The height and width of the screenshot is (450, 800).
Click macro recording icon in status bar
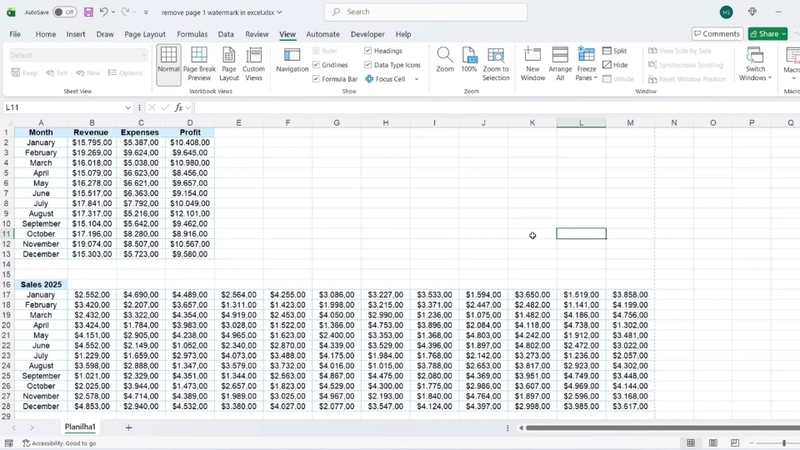[9, 443]
